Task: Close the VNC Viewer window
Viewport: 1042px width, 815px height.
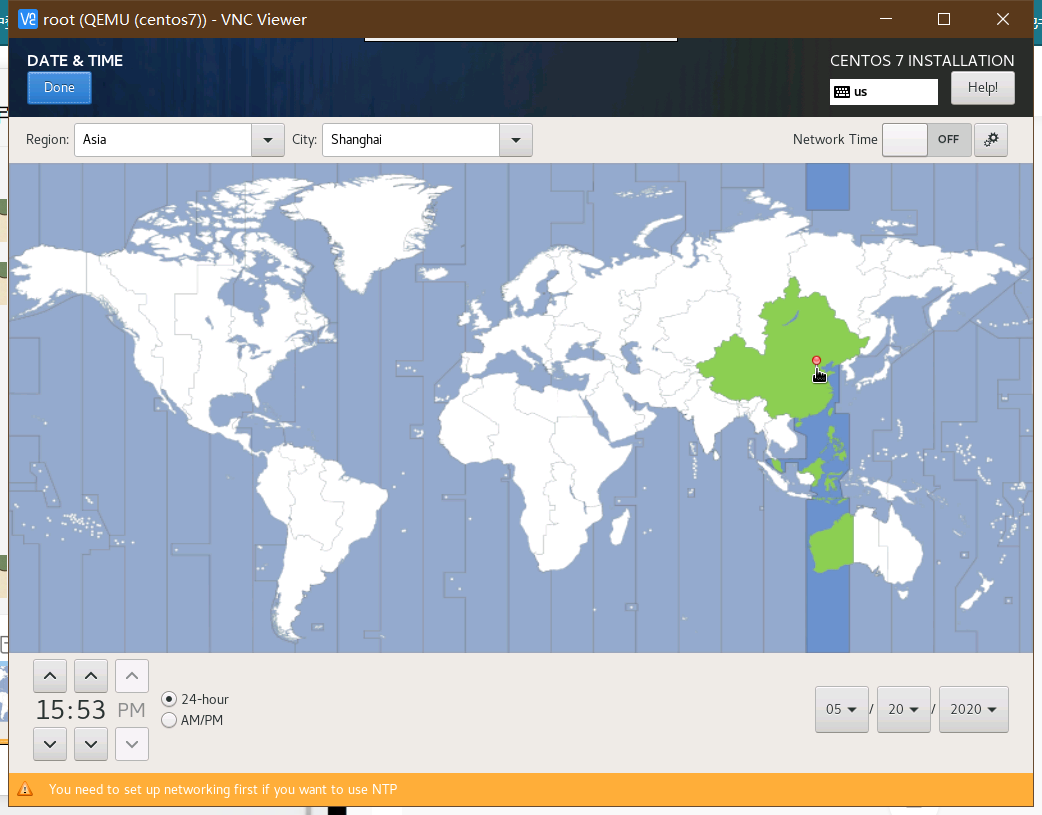Action: coord(1003,19)
